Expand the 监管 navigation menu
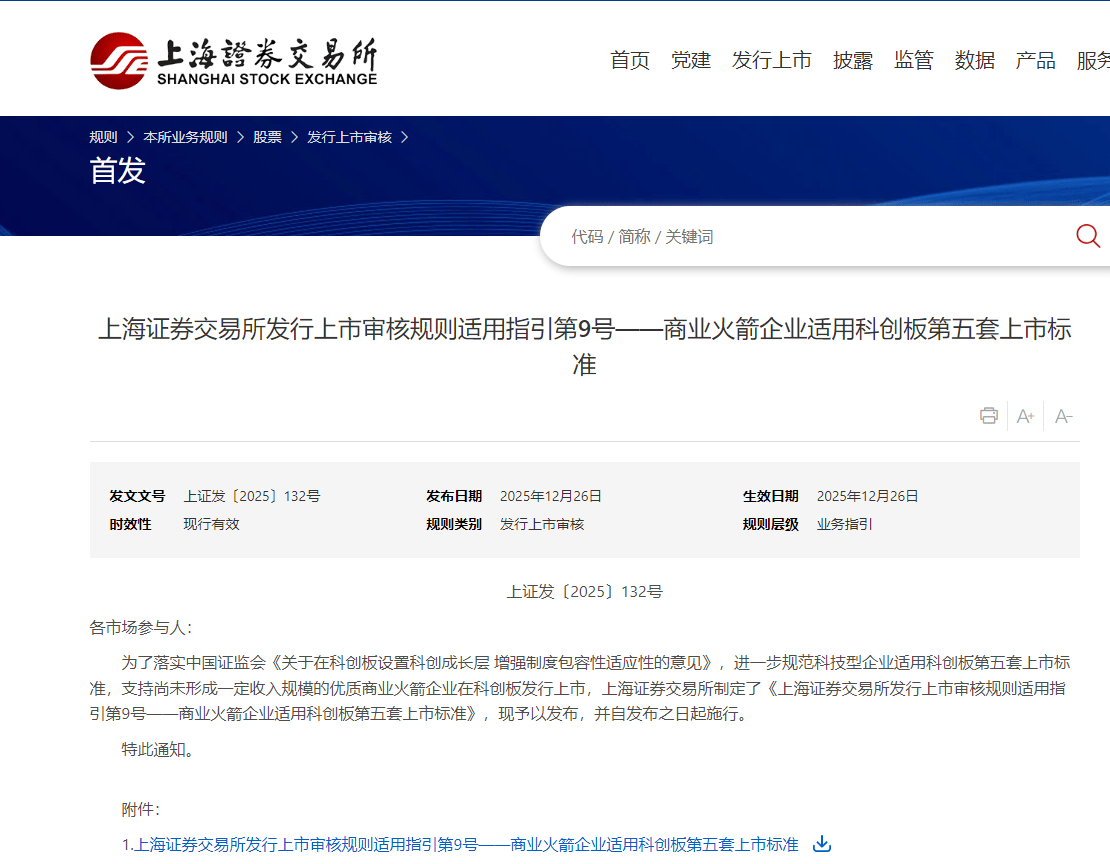The width and height of the screenshot is (1110, 864). [914, 60]
